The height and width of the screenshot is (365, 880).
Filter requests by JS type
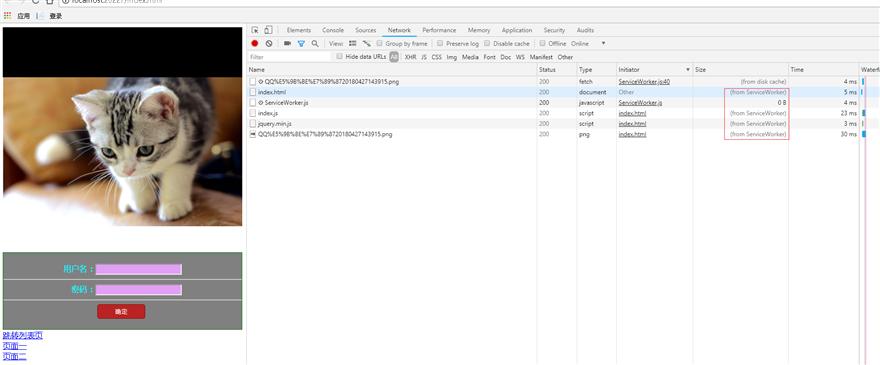(424, 57)
